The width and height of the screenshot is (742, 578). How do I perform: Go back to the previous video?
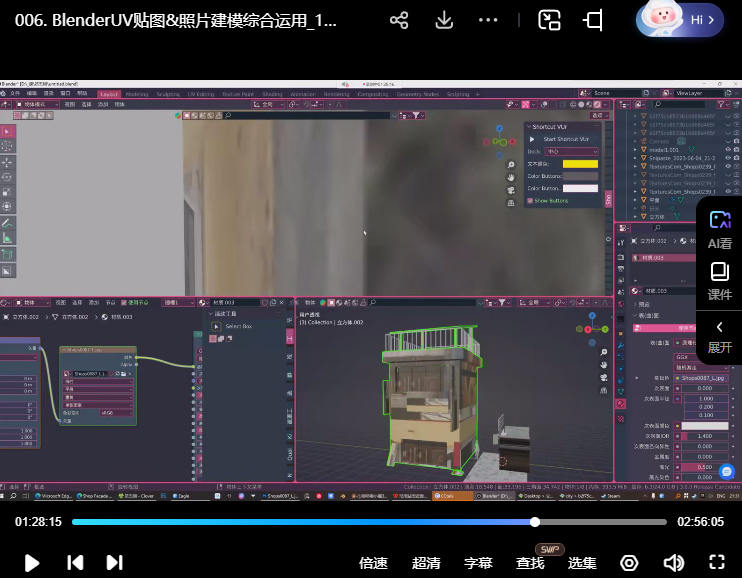tap(75, 562)
